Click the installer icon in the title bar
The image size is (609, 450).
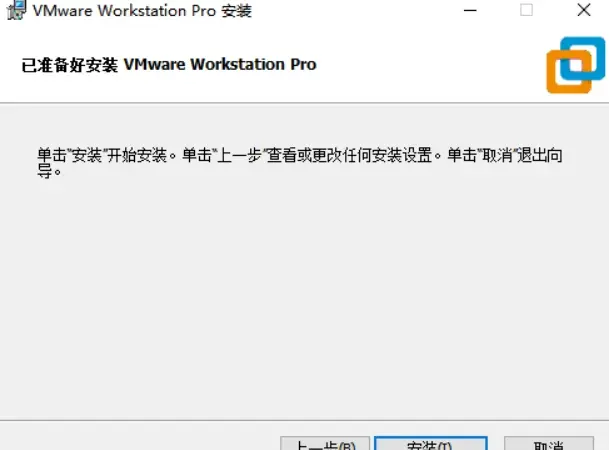pos(16,10)
